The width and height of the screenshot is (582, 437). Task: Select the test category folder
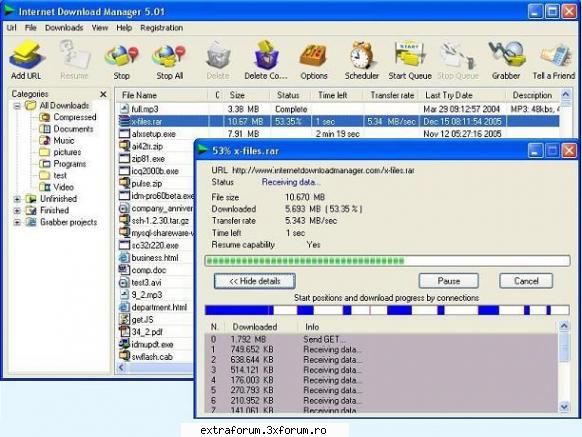tap(53, 175)
